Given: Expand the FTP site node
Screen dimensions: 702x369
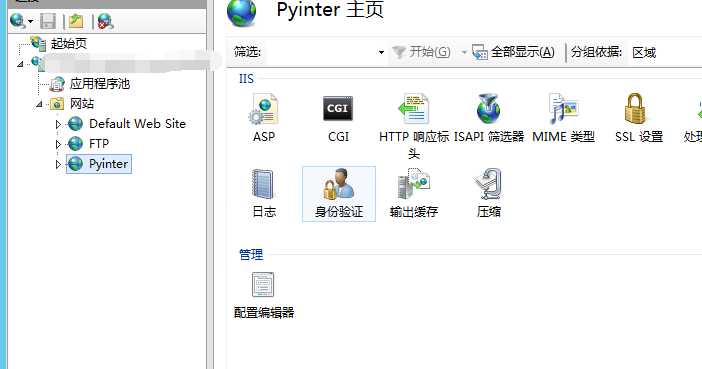Looking at the screenshot, I should coord(58,144).
